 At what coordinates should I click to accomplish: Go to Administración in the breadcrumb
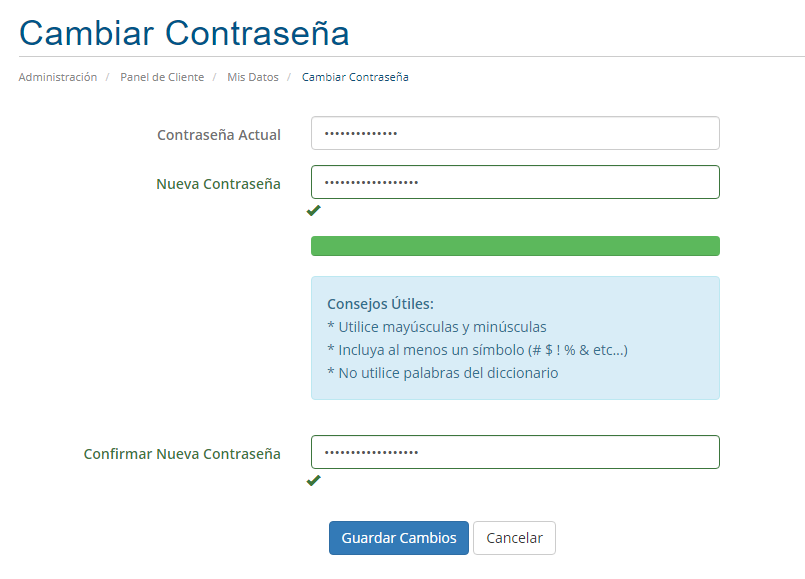click(x=58, y=77)
